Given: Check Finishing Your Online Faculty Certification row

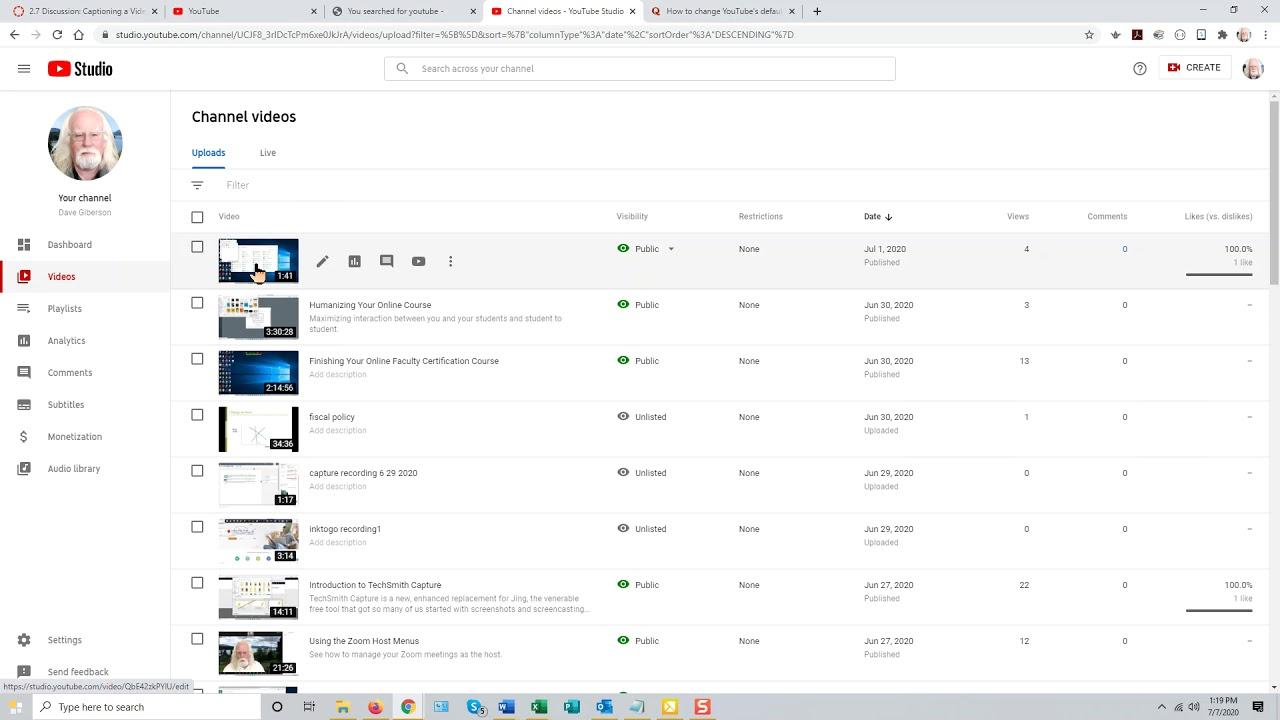Looking at the screenshot, I should tap(197, 359).
